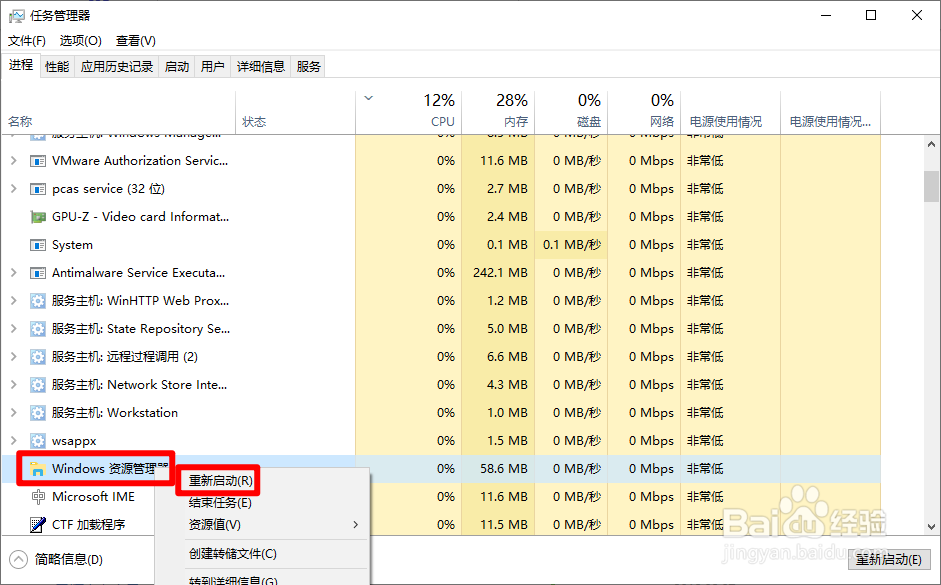Image resolution: width=941 pixels, height=585 pixels.
Task: Choose 重新启动(R) in context menu
Action: tap(221, 481)
